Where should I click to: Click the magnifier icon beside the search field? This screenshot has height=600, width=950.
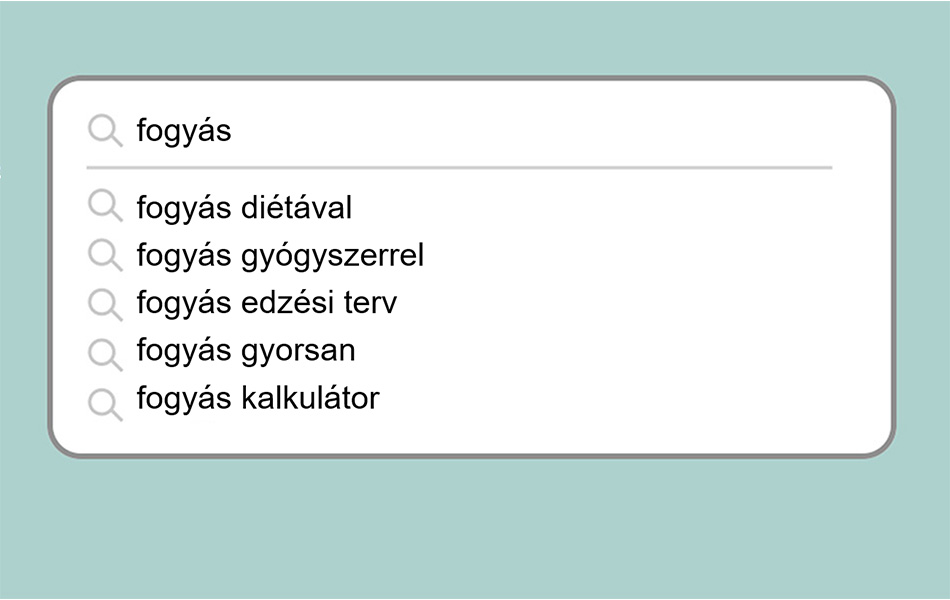(105, 131)
